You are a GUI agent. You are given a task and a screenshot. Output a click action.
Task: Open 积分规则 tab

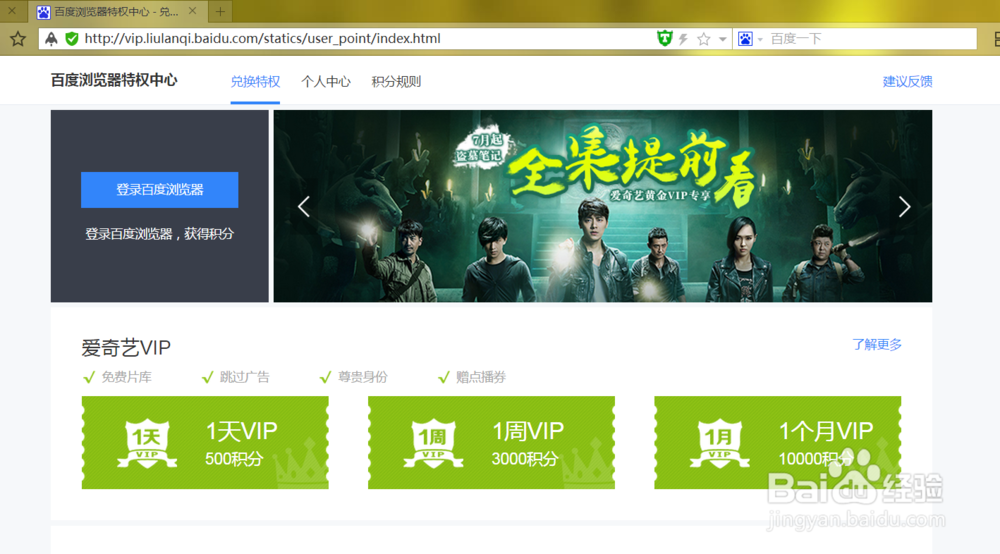tap(396, 82)
